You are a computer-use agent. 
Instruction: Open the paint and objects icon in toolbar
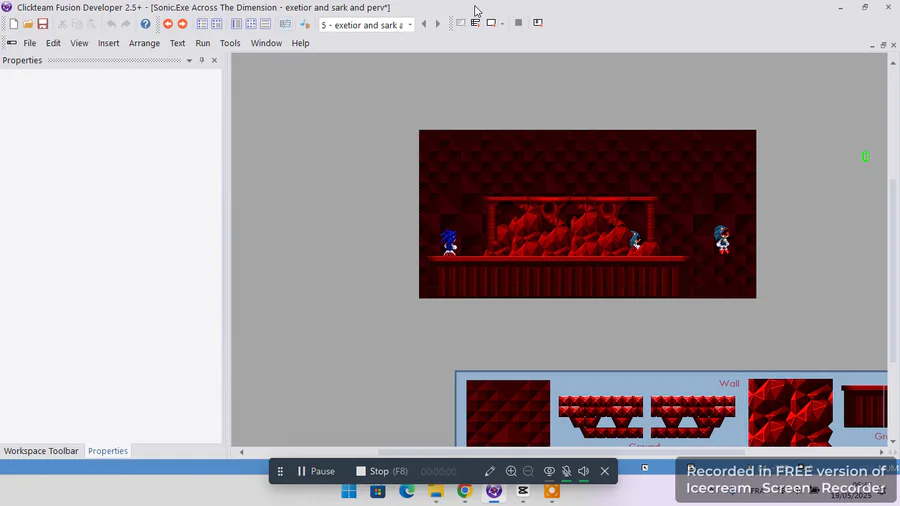coord(305,24)
